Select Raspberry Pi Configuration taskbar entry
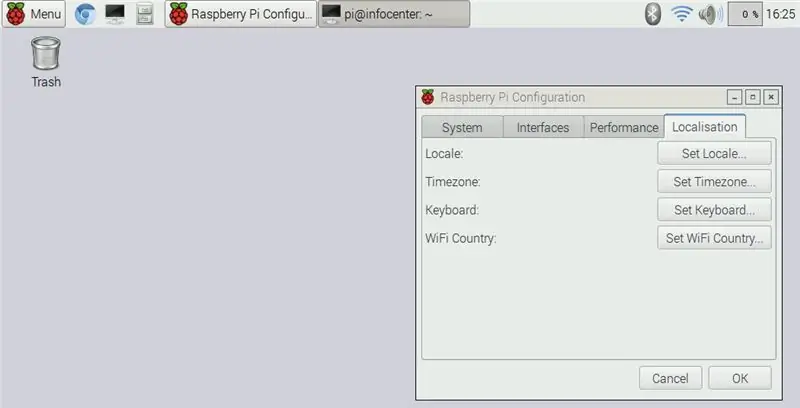Viewport: 800px width, 408px height. 241,14
